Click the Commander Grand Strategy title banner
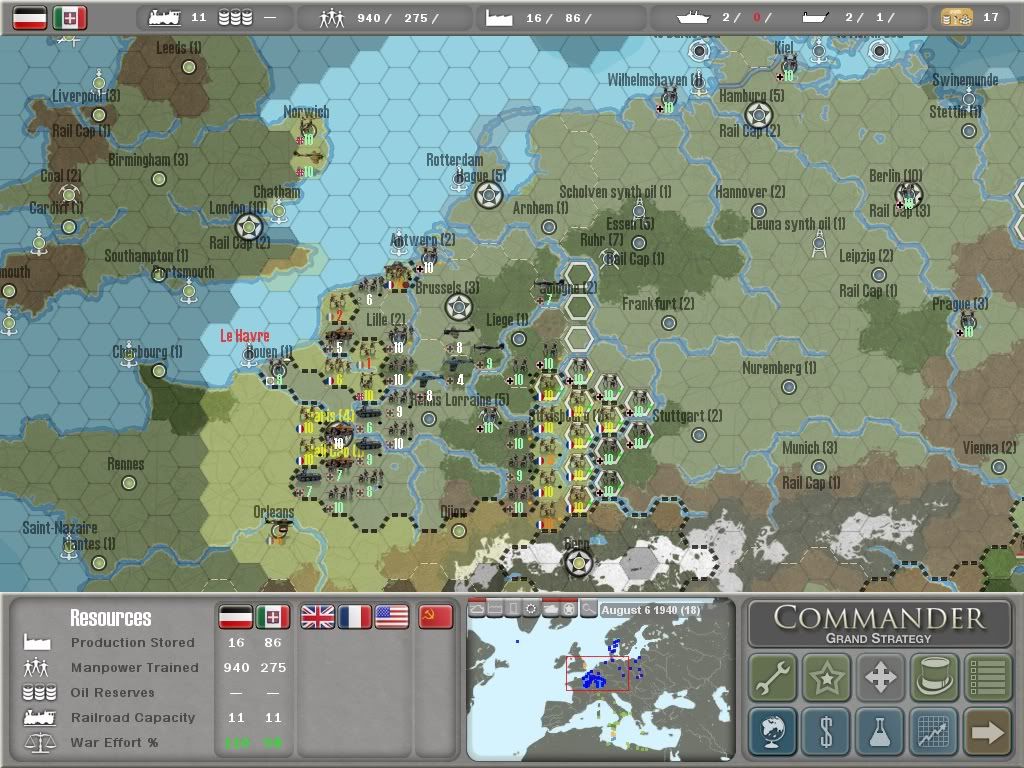 [879, 624]
